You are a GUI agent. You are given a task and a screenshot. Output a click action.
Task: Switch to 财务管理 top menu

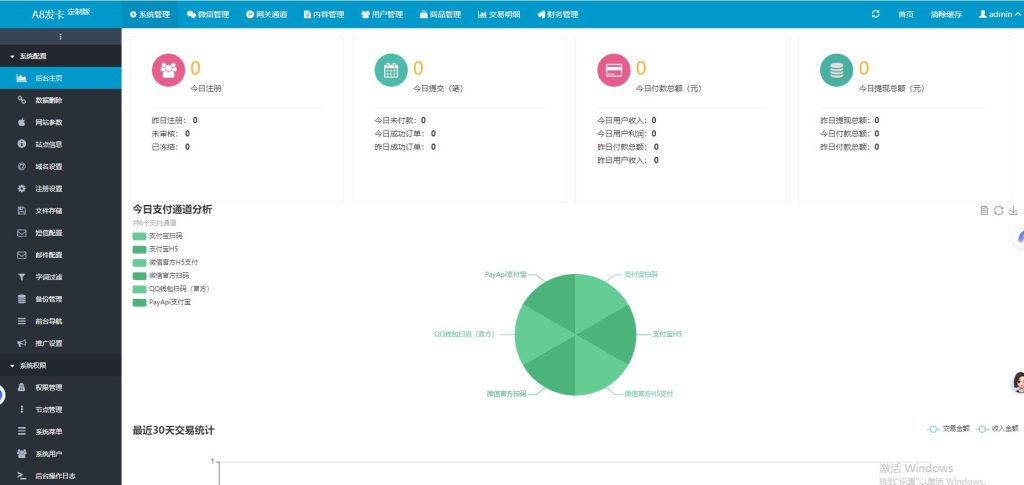click(x=557, y=14)
